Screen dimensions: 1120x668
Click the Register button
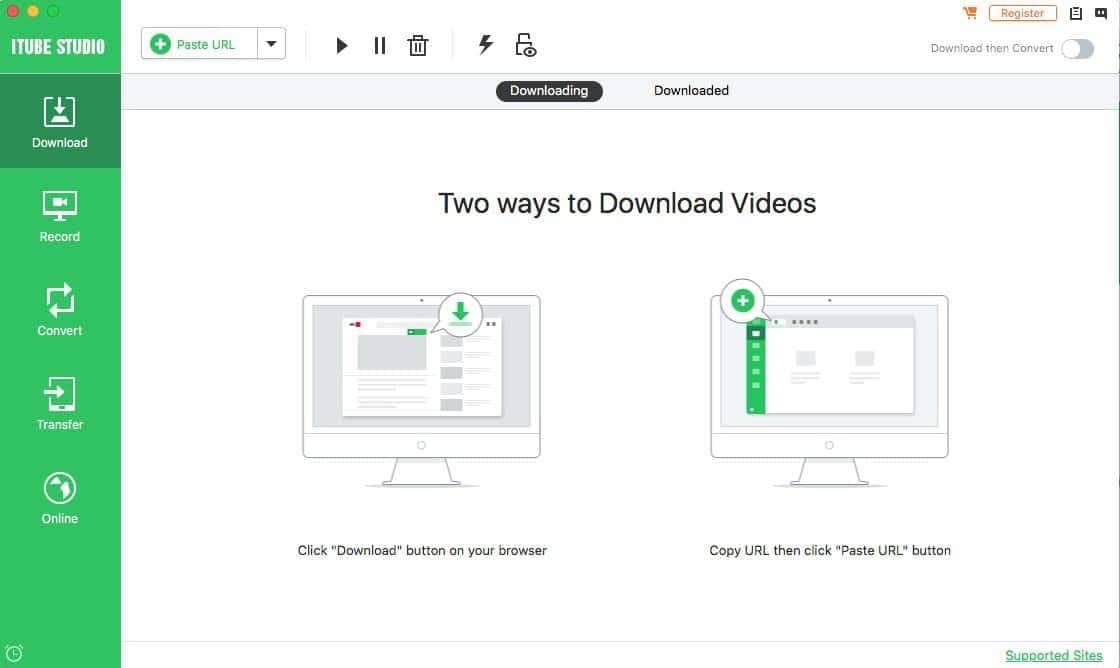pos(1022,13)
